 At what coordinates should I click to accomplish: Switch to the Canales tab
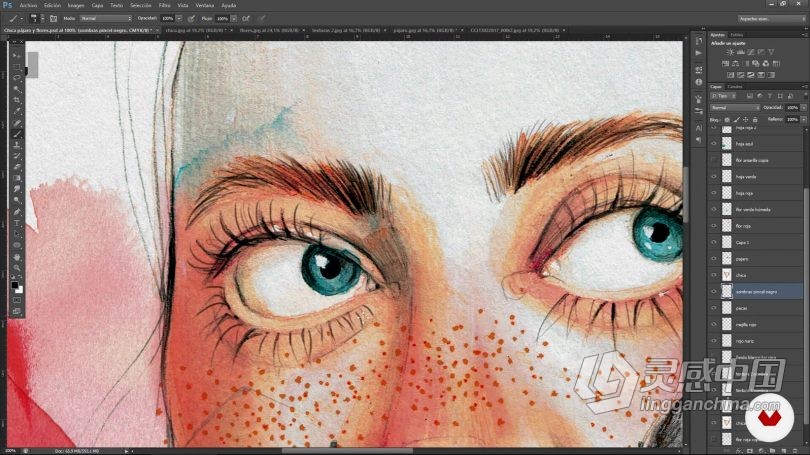click(735, 87)
